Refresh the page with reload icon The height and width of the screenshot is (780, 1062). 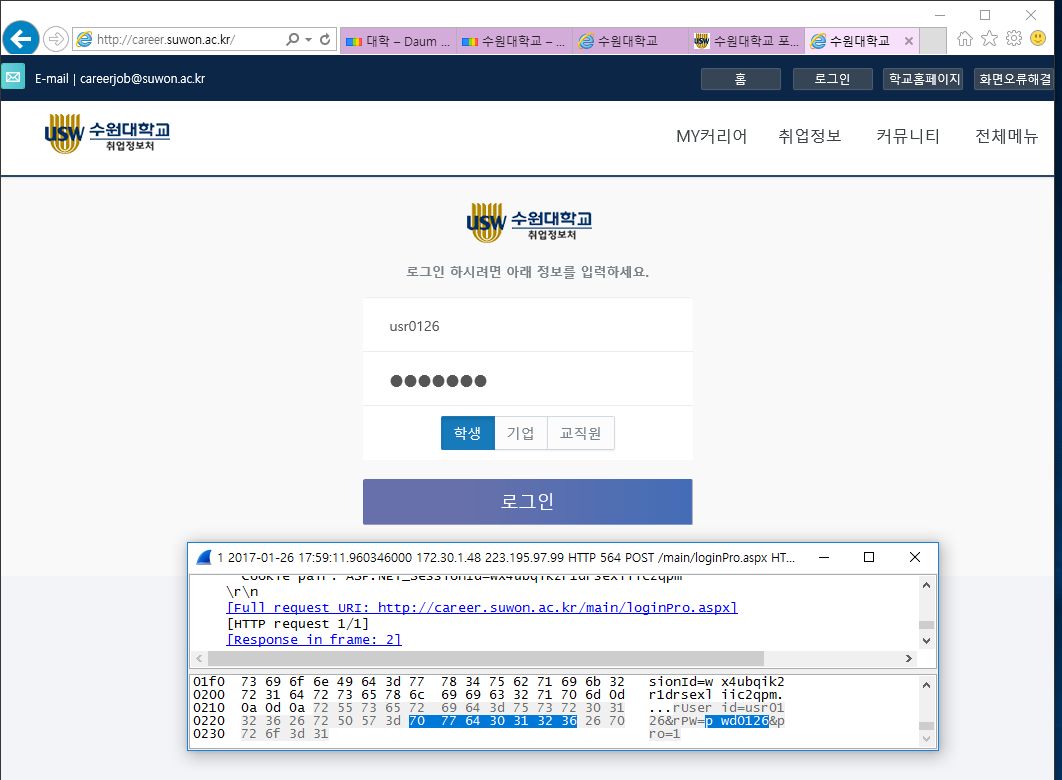coord(325,39)
